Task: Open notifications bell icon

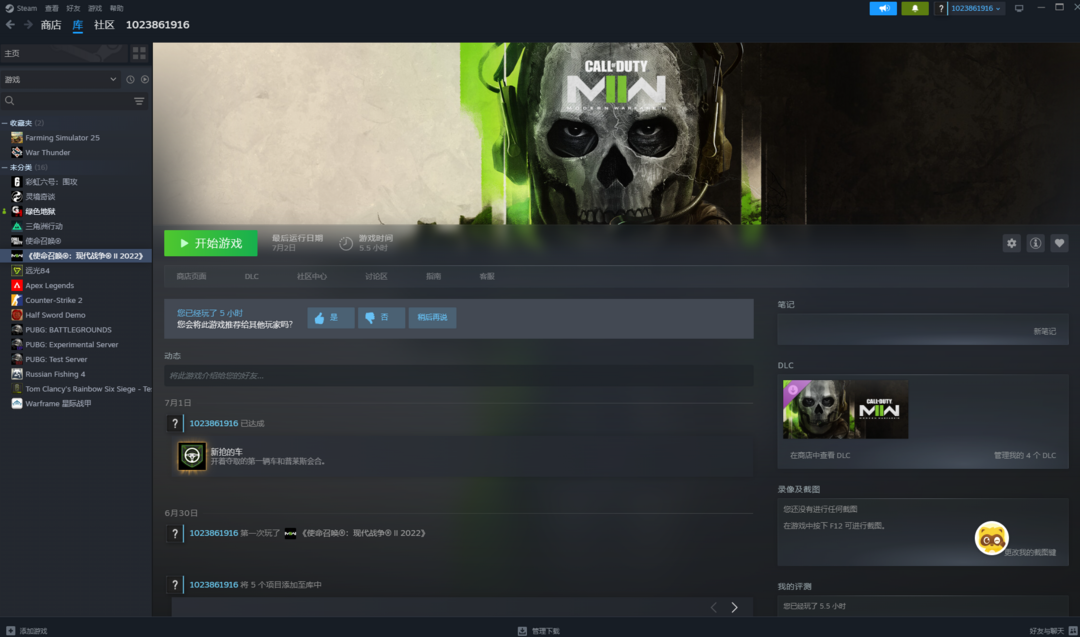Action: point(915,8)
